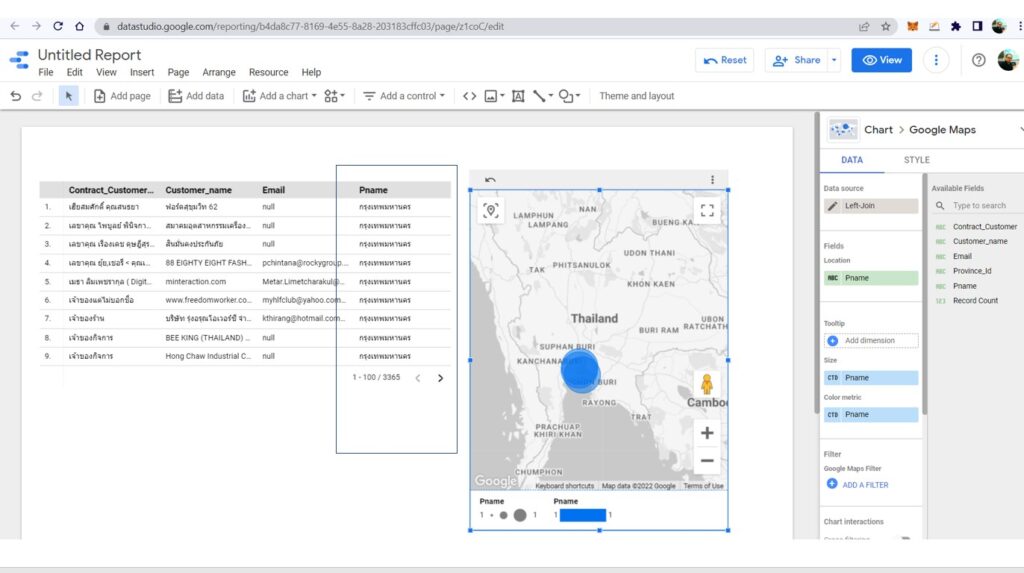The height and width of the screenshot is (573, 1024).
Task: Click the available fields search box
Action: [x=978, y=206]
